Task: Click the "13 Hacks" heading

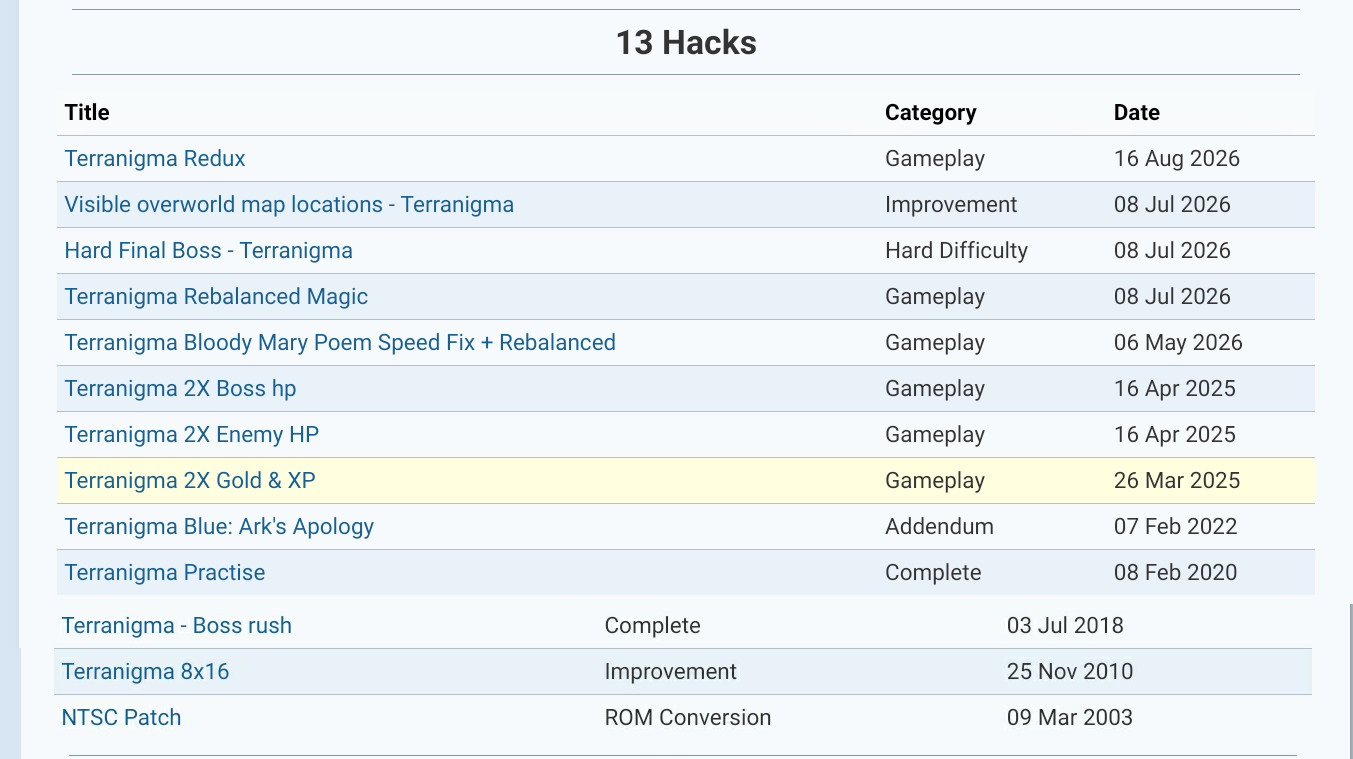Action: coord(686,42)
